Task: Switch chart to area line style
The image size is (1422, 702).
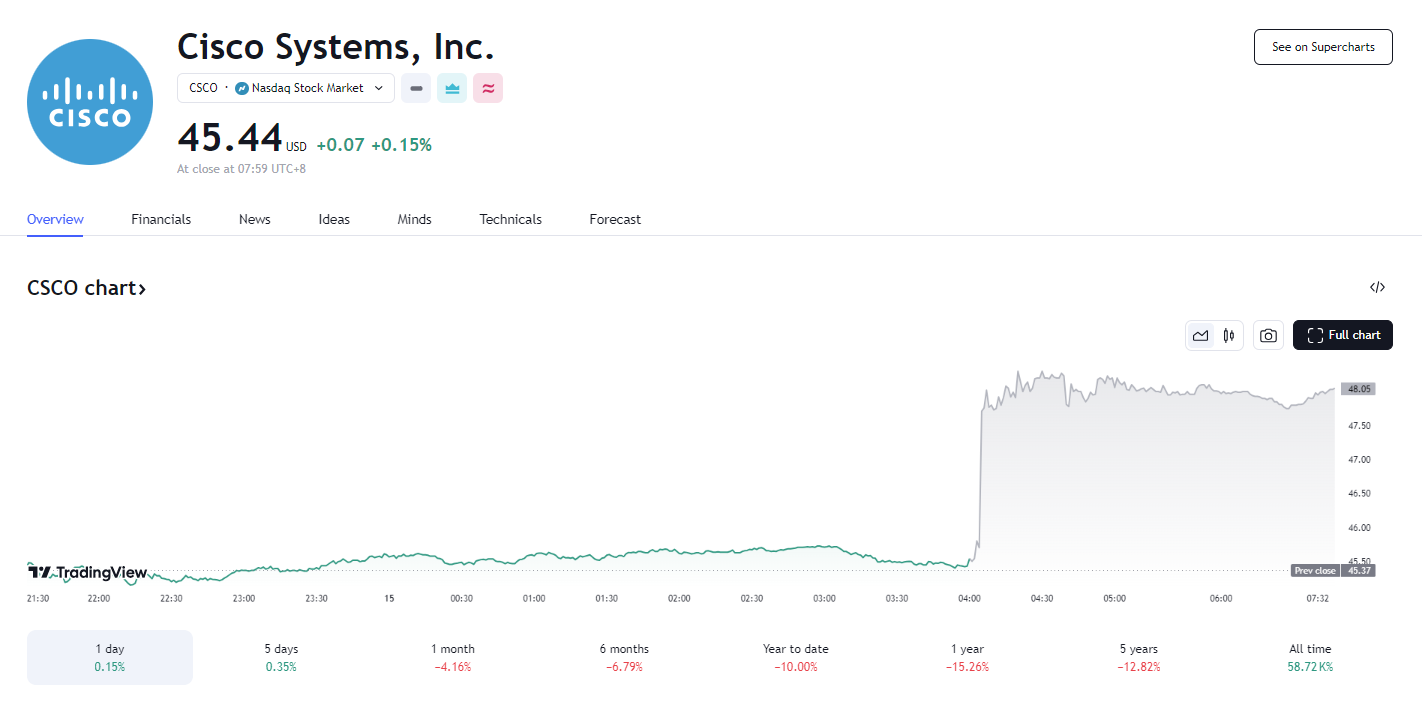Action: pyautogui.click(x=1201, y=335)
